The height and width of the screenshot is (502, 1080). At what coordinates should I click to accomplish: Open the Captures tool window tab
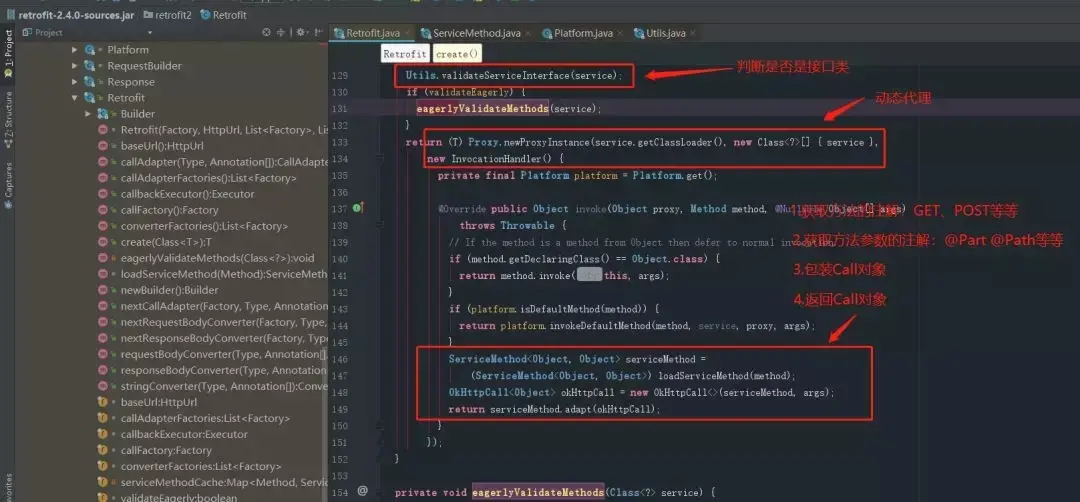[x=8, y=185]
